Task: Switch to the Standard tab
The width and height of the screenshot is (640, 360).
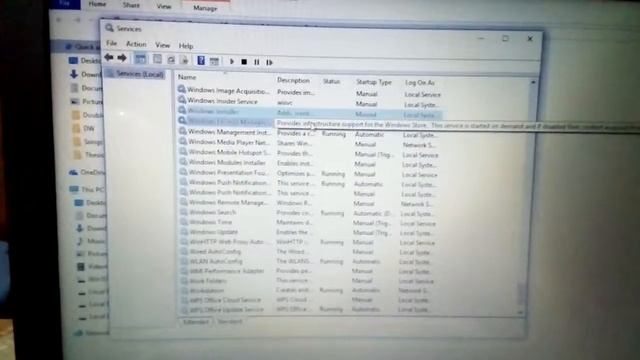Action: 229,322
